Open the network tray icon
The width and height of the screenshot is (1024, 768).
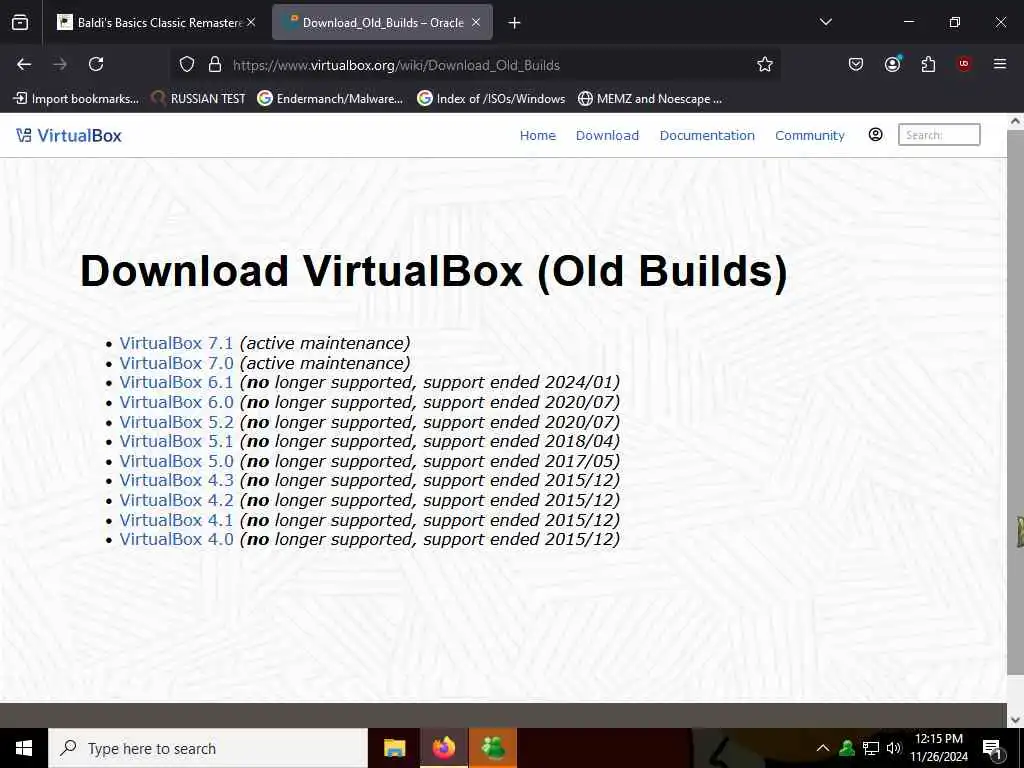[x=871, y=748]
